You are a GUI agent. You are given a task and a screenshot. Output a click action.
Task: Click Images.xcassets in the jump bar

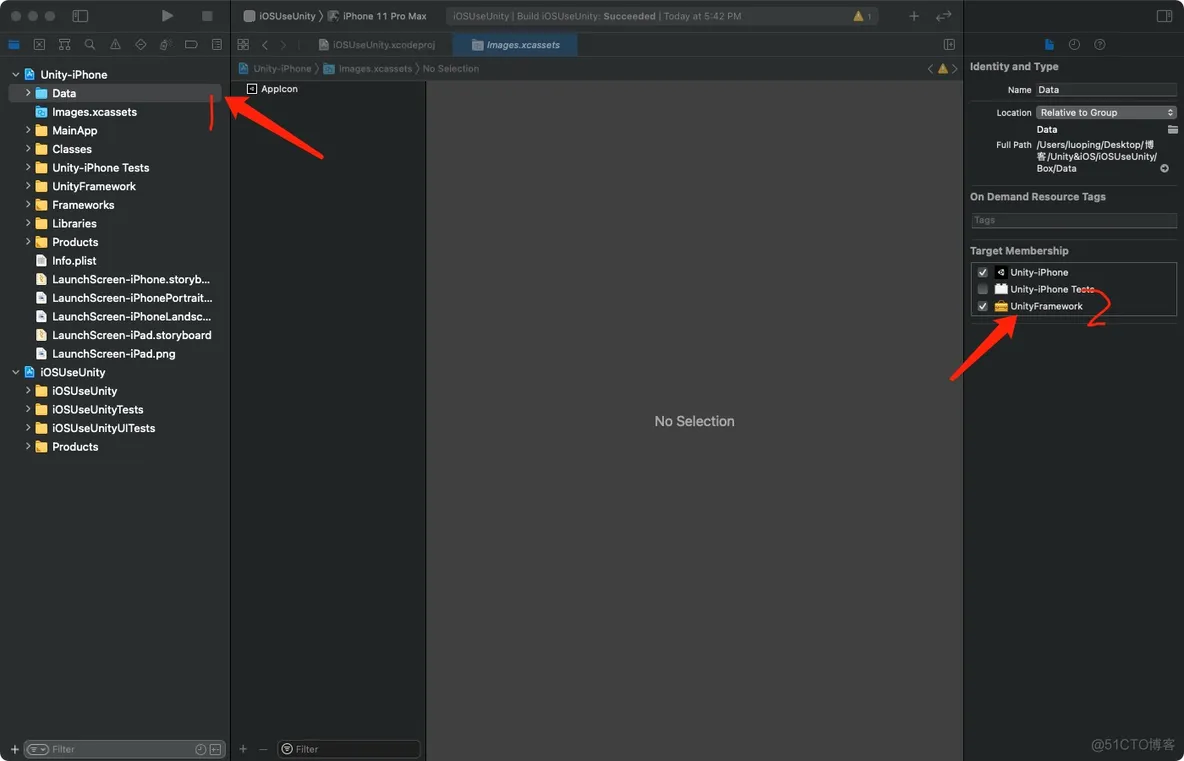(368, 69)
